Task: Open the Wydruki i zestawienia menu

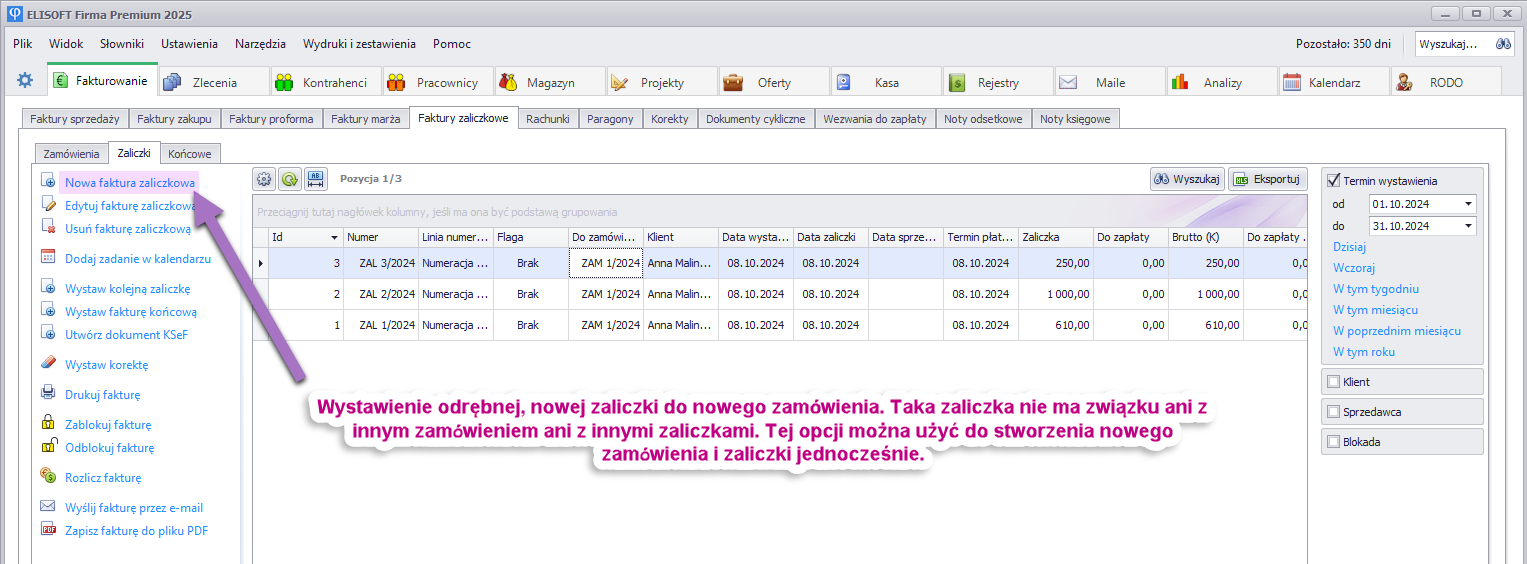Action: point(359,44)
